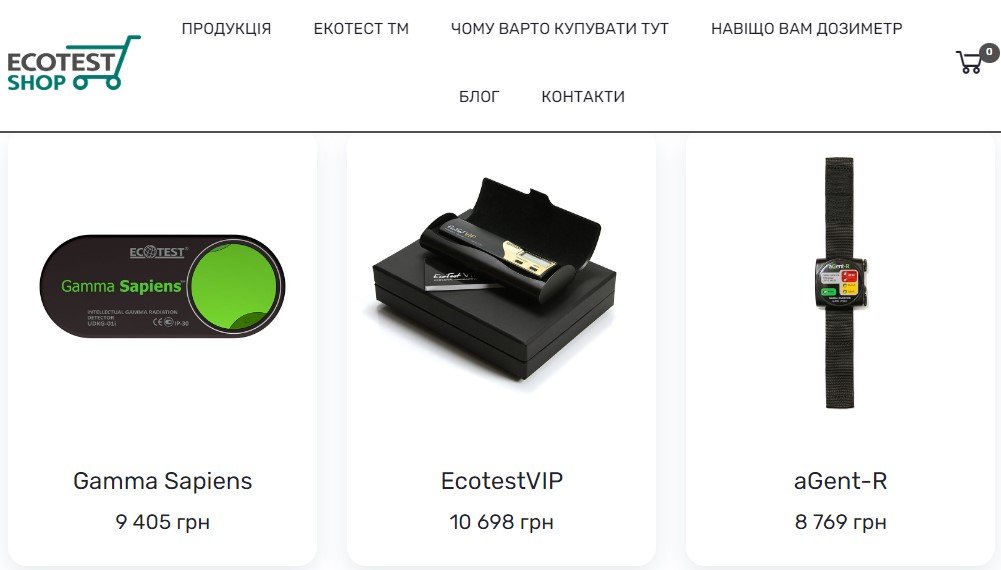Open the EcotestVIP product title

click(x=502, y=481)
